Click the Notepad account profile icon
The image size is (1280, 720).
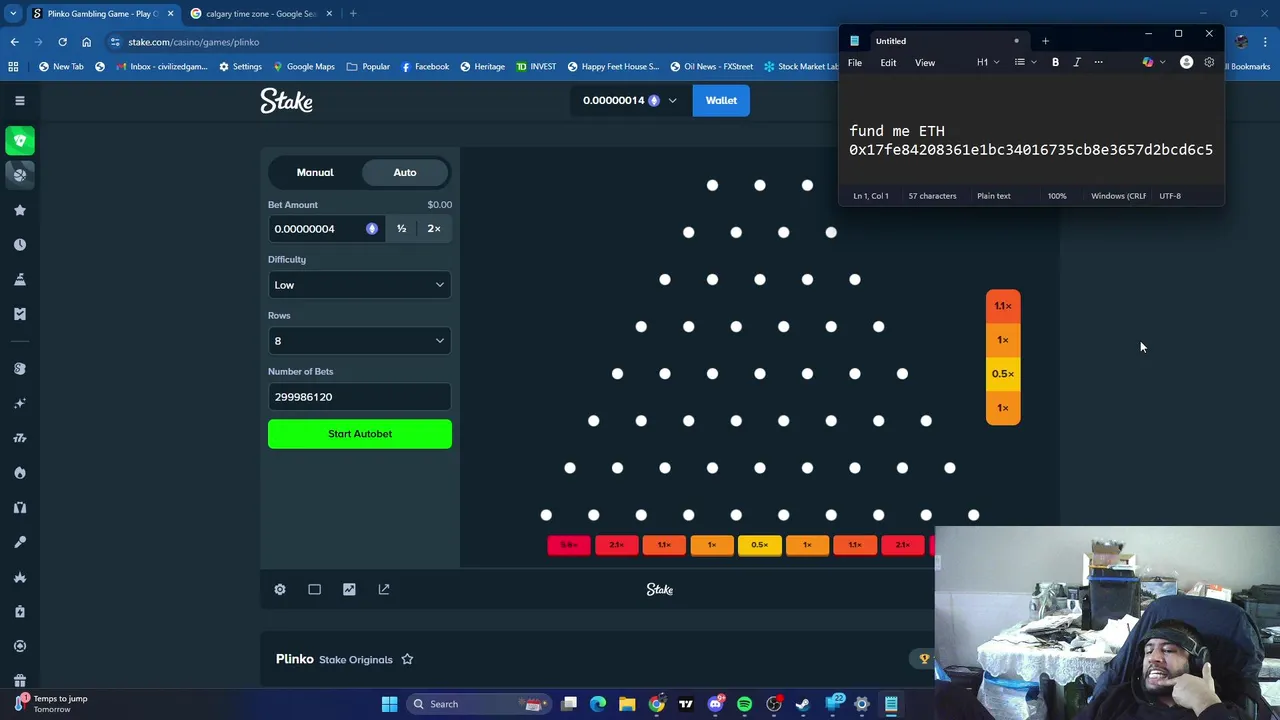tap(1186, 62)
